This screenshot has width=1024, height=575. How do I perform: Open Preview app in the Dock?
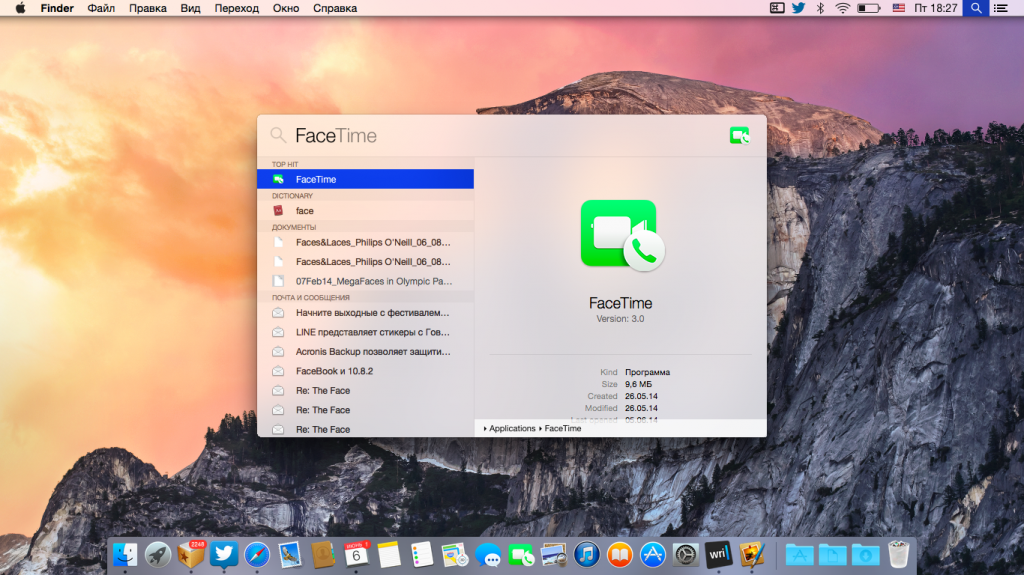pos(554,555)
